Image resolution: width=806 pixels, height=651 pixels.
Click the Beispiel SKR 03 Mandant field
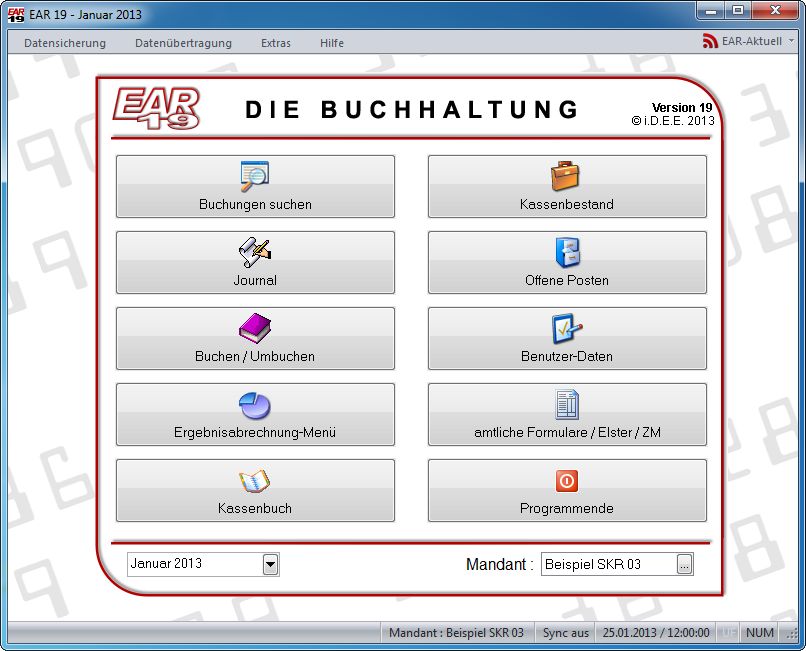609,564
